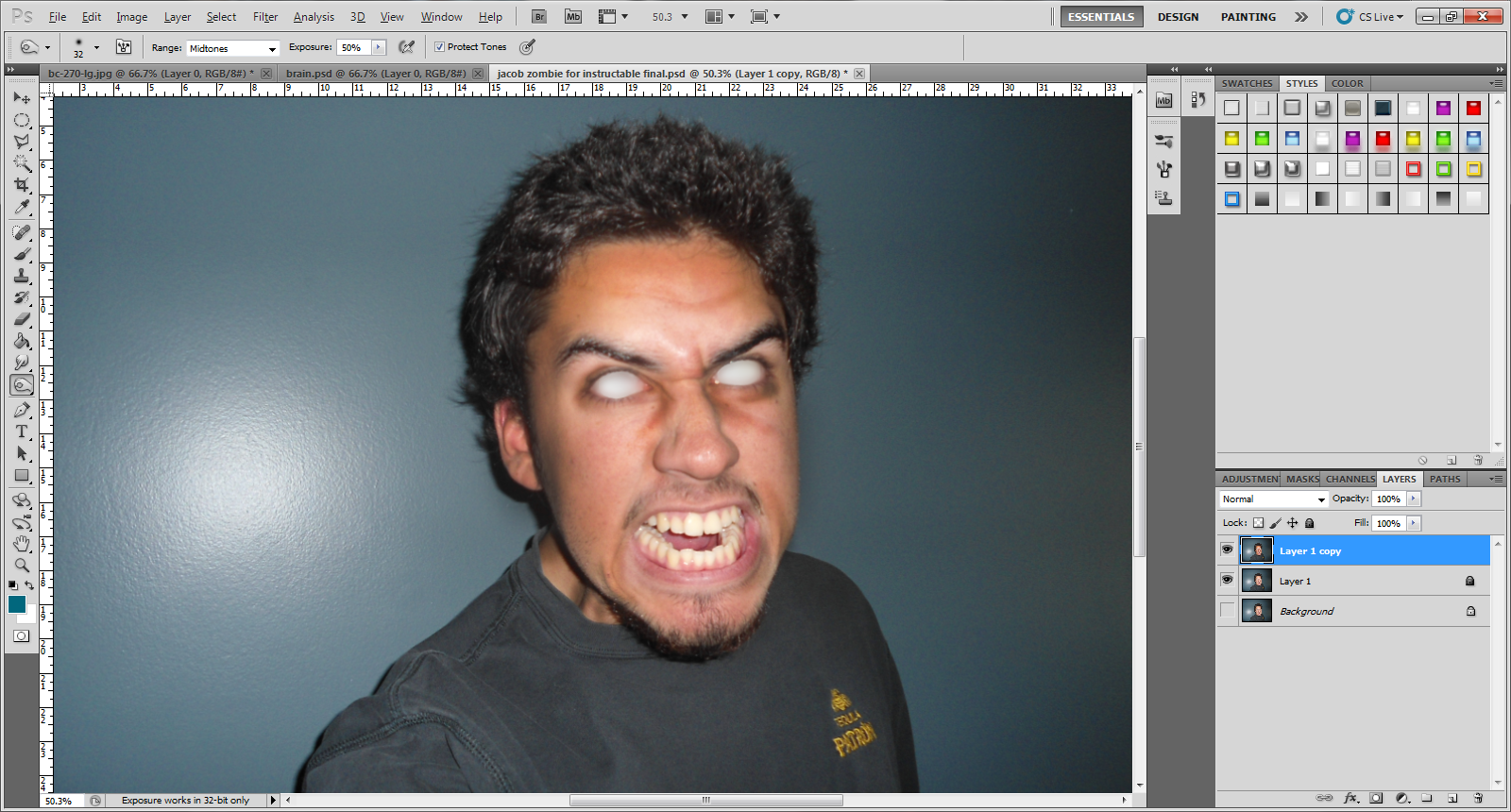This screenshot has width=1511, height=812.
Task: Open the Filter menu
Action: (265, 16)
